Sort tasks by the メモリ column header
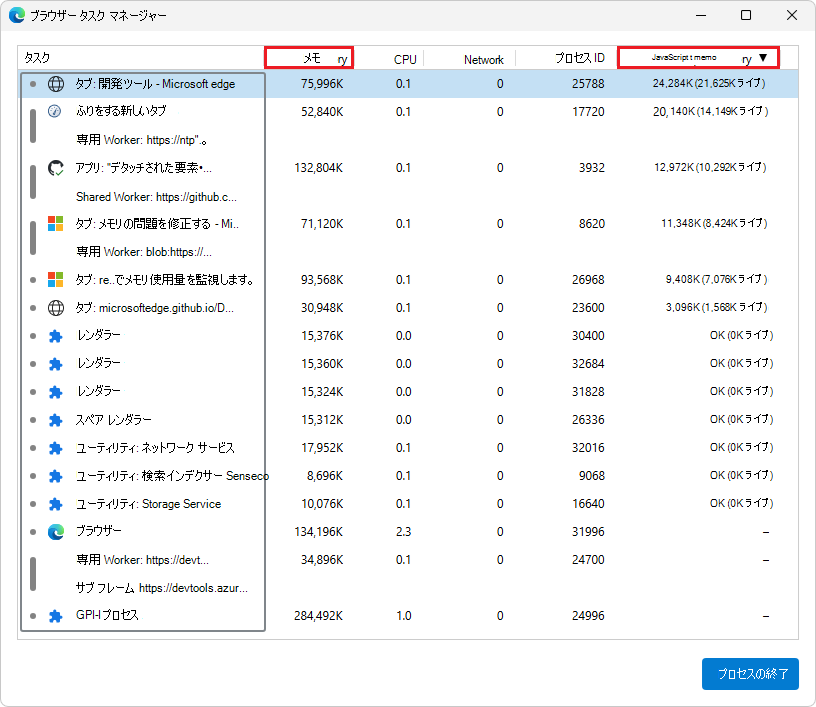This screenshot has height=707, width=816. [310, 58]
